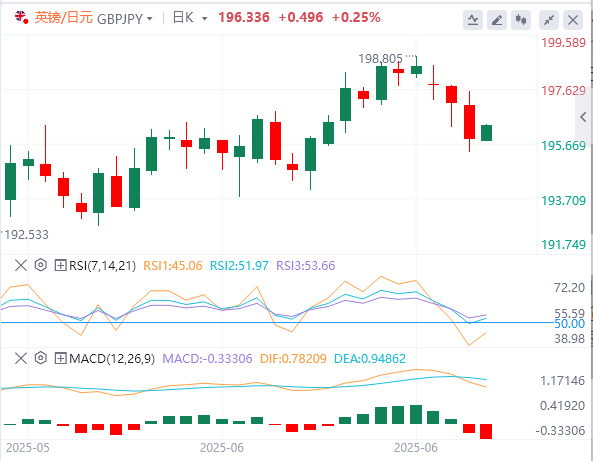
Task: Open the RSI settings hexagon icon
Action: tap(40, 265)
